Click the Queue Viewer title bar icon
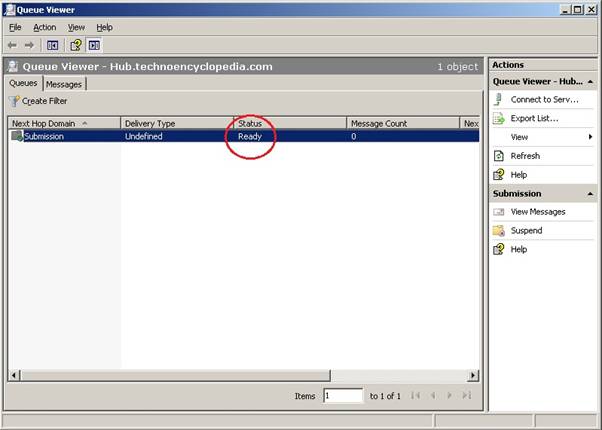 coord(10,10)
